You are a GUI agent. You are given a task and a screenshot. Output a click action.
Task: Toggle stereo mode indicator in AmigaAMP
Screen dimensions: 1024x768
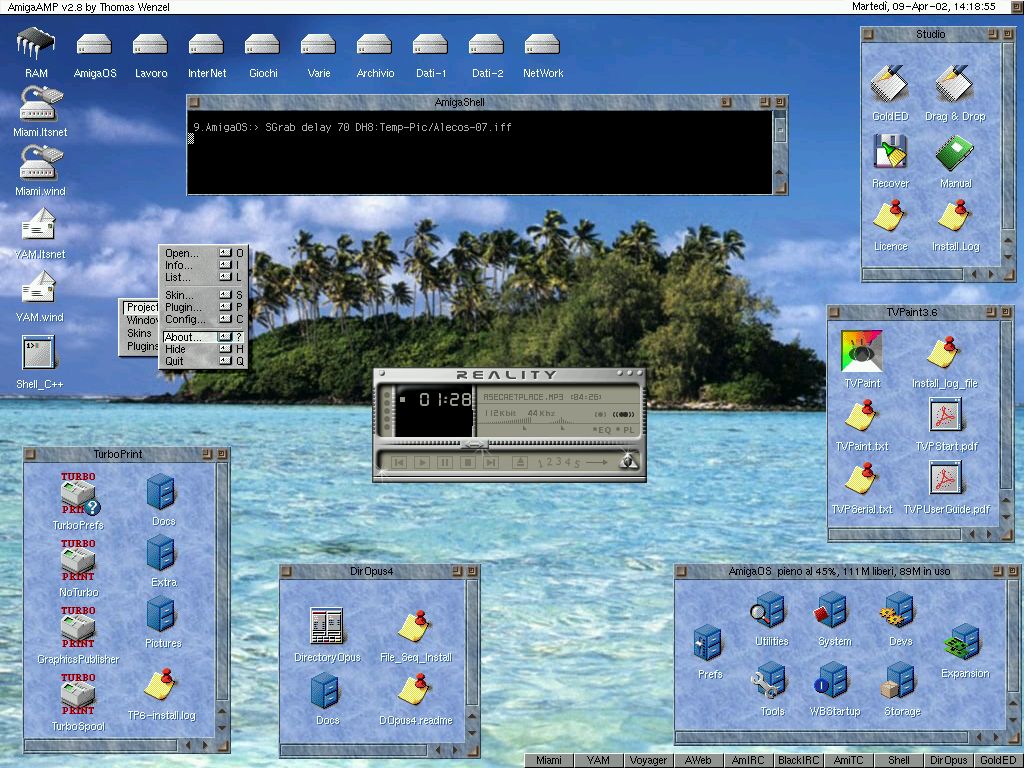[x=625, y=414]
